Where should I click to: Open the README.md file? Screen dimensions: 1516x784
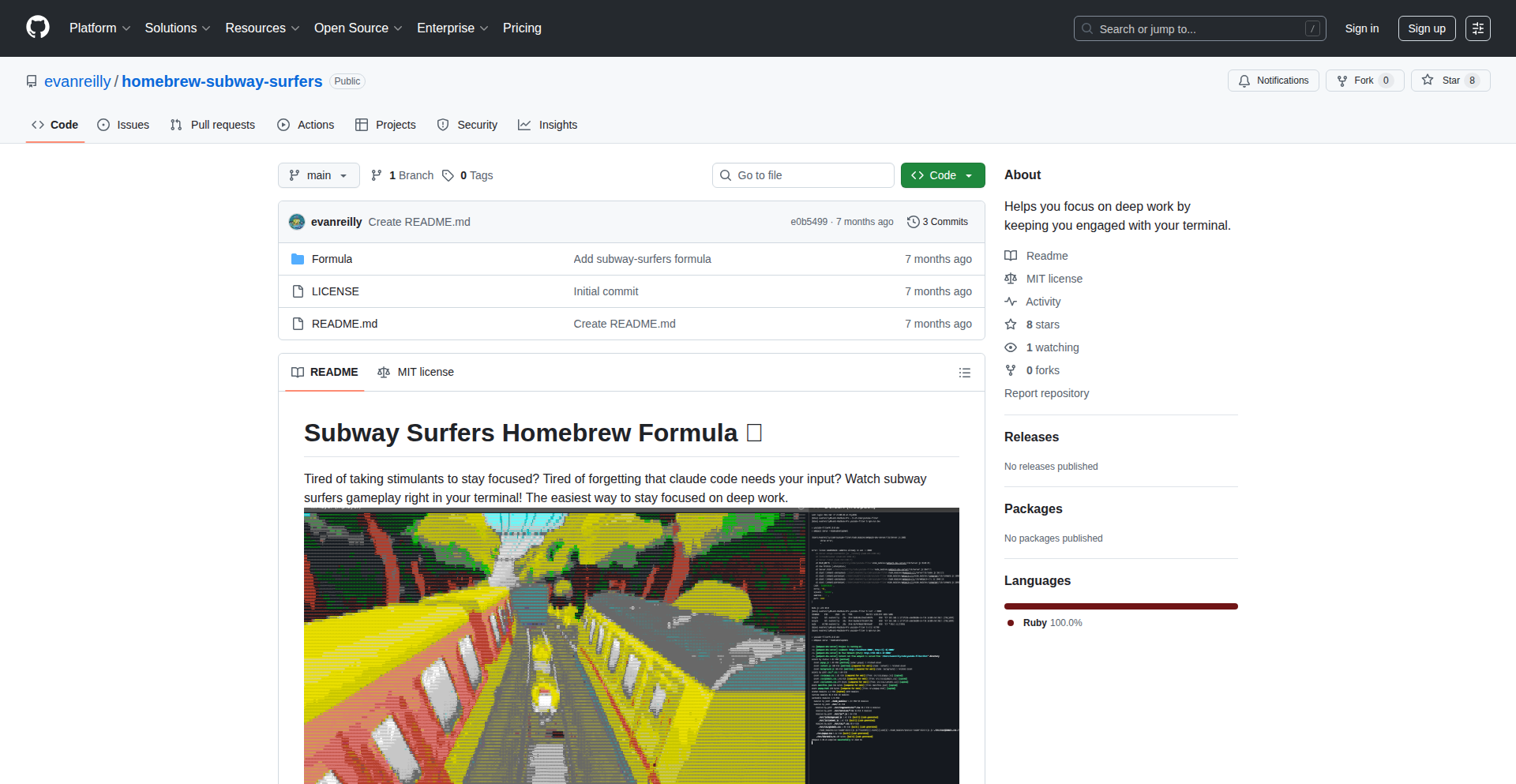click(x=344, y=324)
